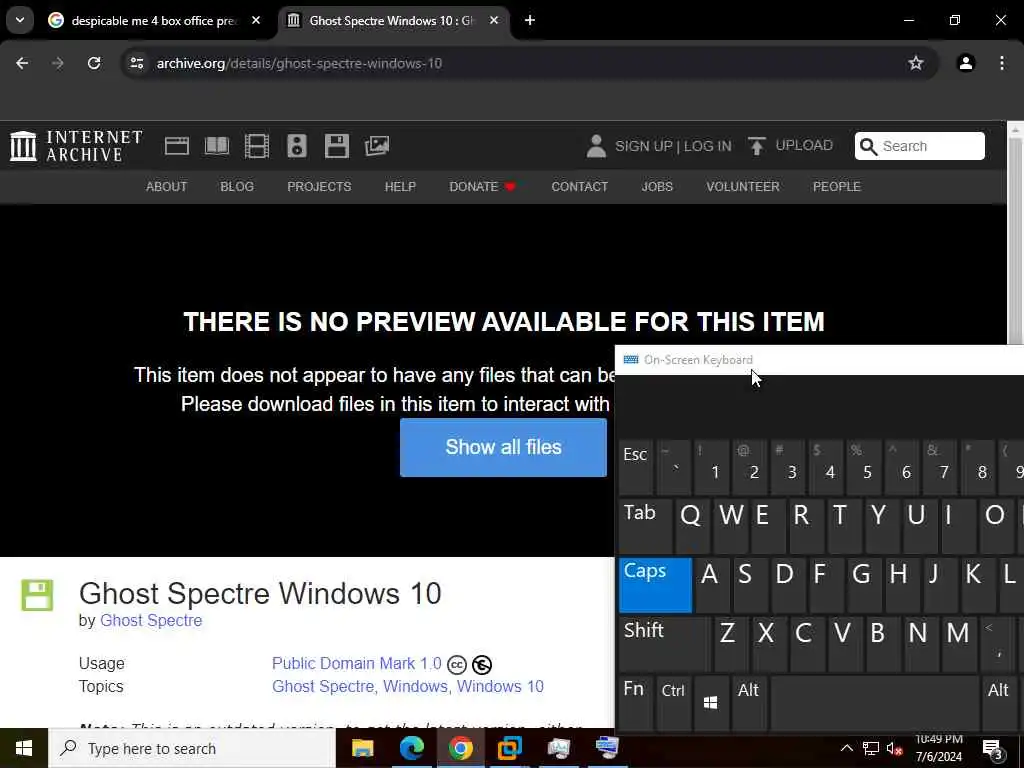Open the PROJECTS menu item

pyautogui.click(x=319, y=187)
